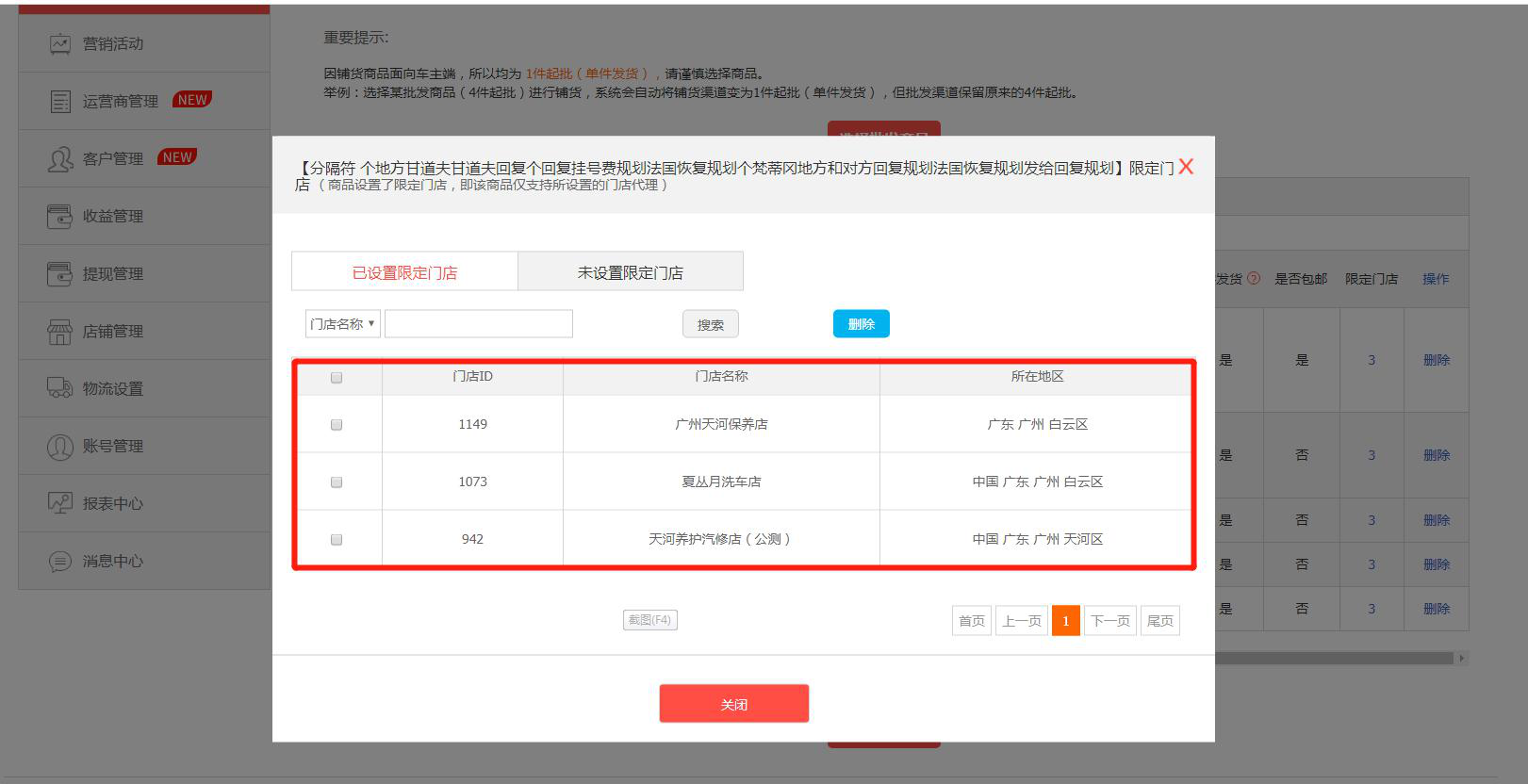Click the 店铺管理 store icon
The height and width of the screenshot is (784, 1528).
(x=59, y=332)
